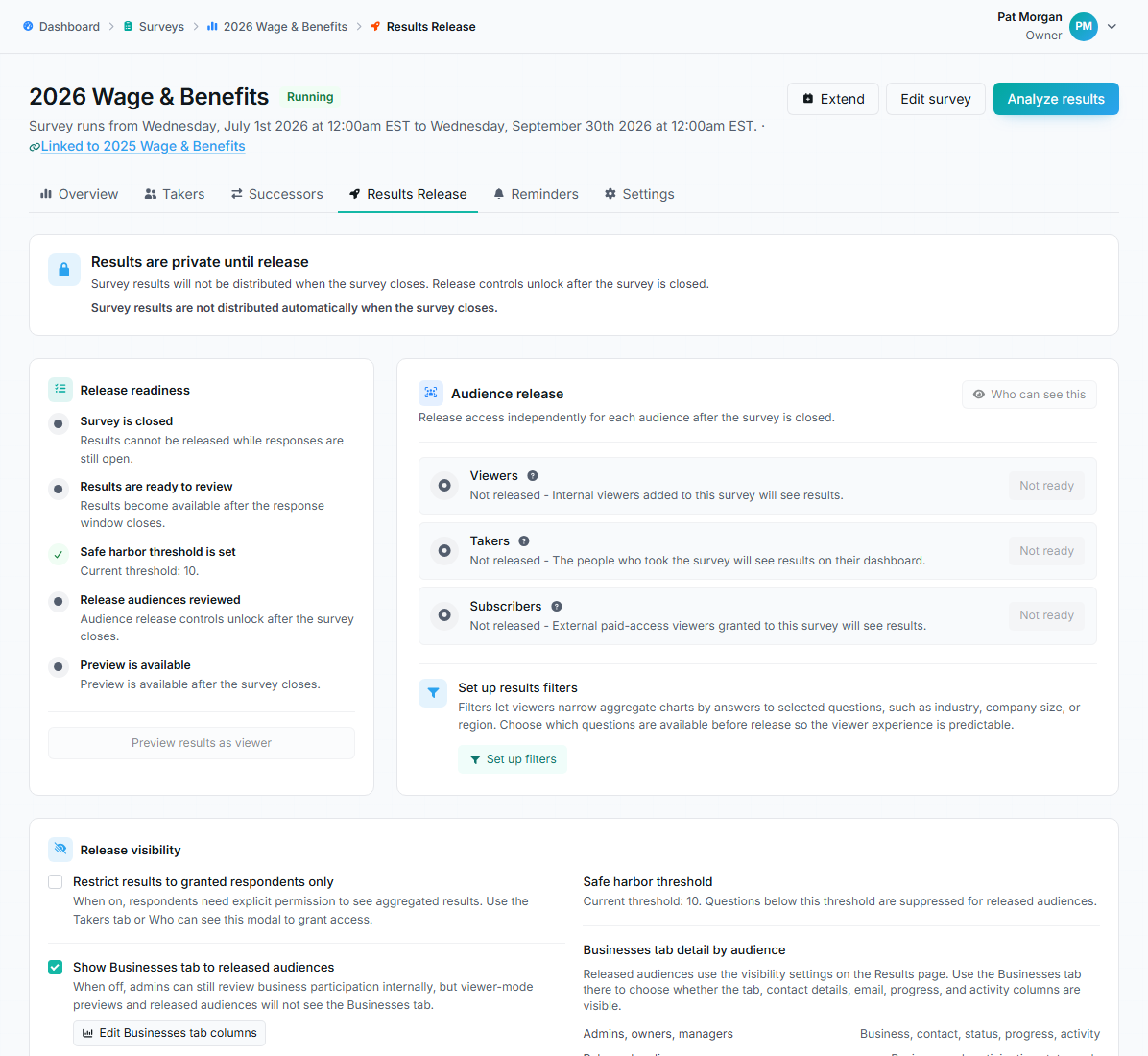Click Analyze results button
The image size is (1148, 1056).
(1056, 99)
